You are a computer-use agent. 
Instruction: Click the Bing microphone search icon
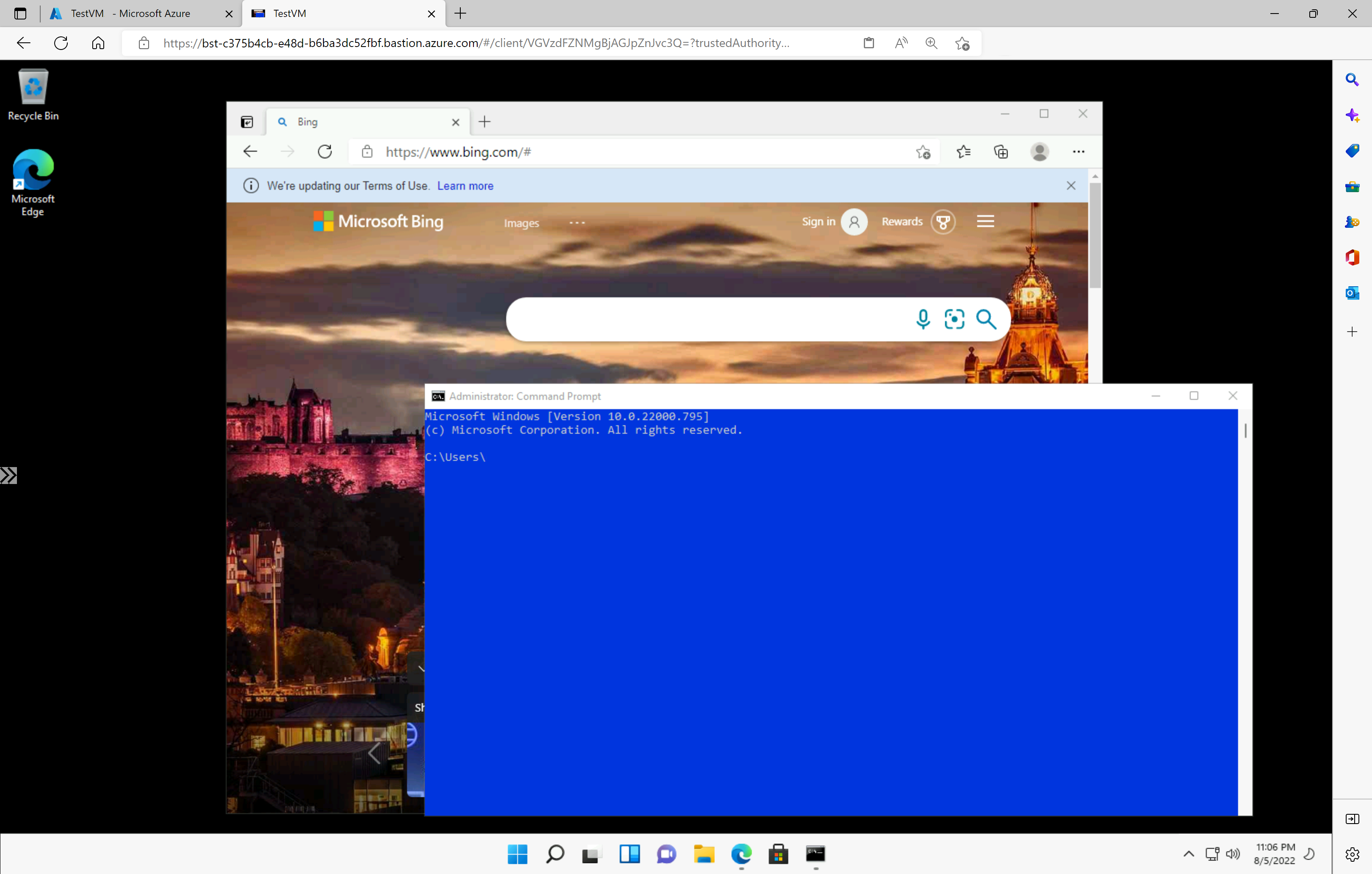(921, 319)
